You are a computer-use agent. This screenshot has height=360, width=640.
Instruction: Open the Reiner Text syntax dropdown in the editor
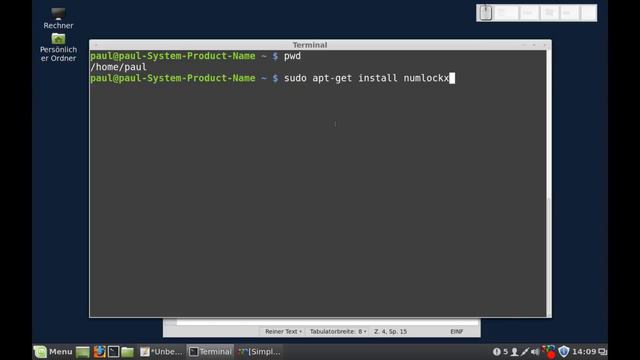click(283, 331)
